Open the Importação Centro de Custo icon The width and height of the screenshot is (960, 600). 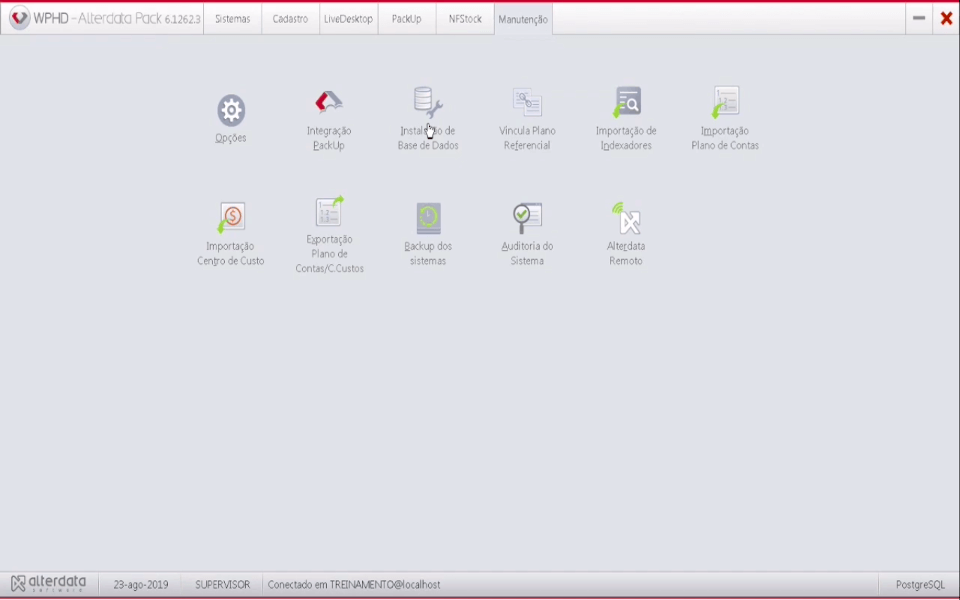[x=231, y=218]
